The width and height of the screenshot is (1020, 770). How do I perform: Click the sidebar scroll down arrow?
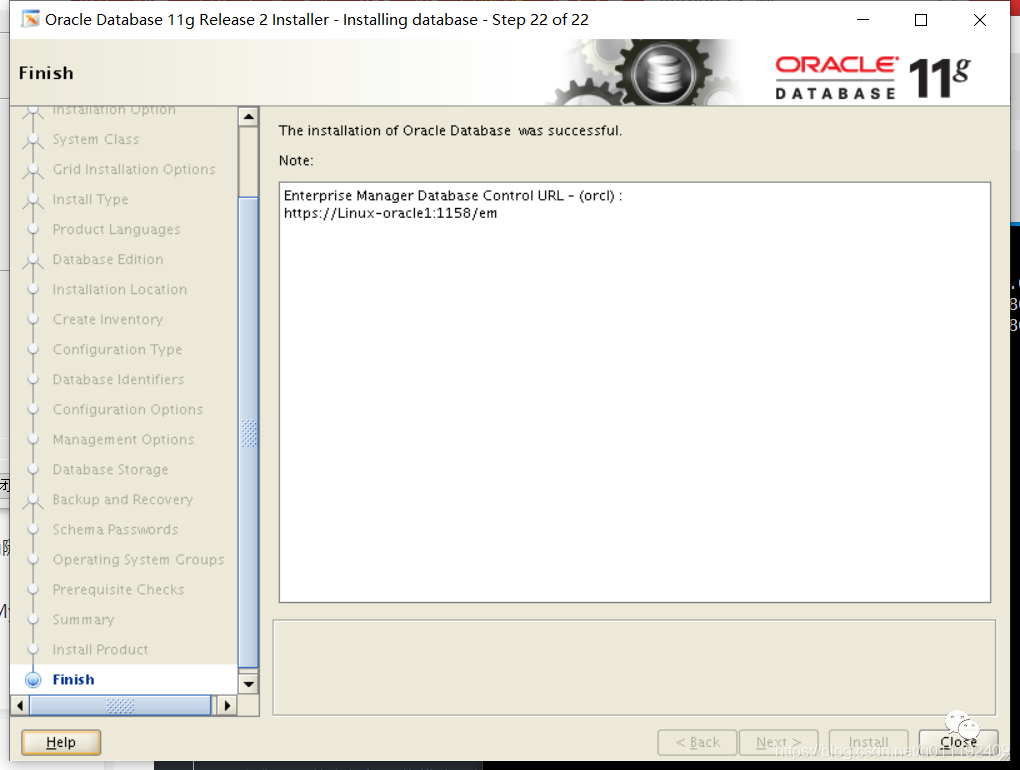248,684
